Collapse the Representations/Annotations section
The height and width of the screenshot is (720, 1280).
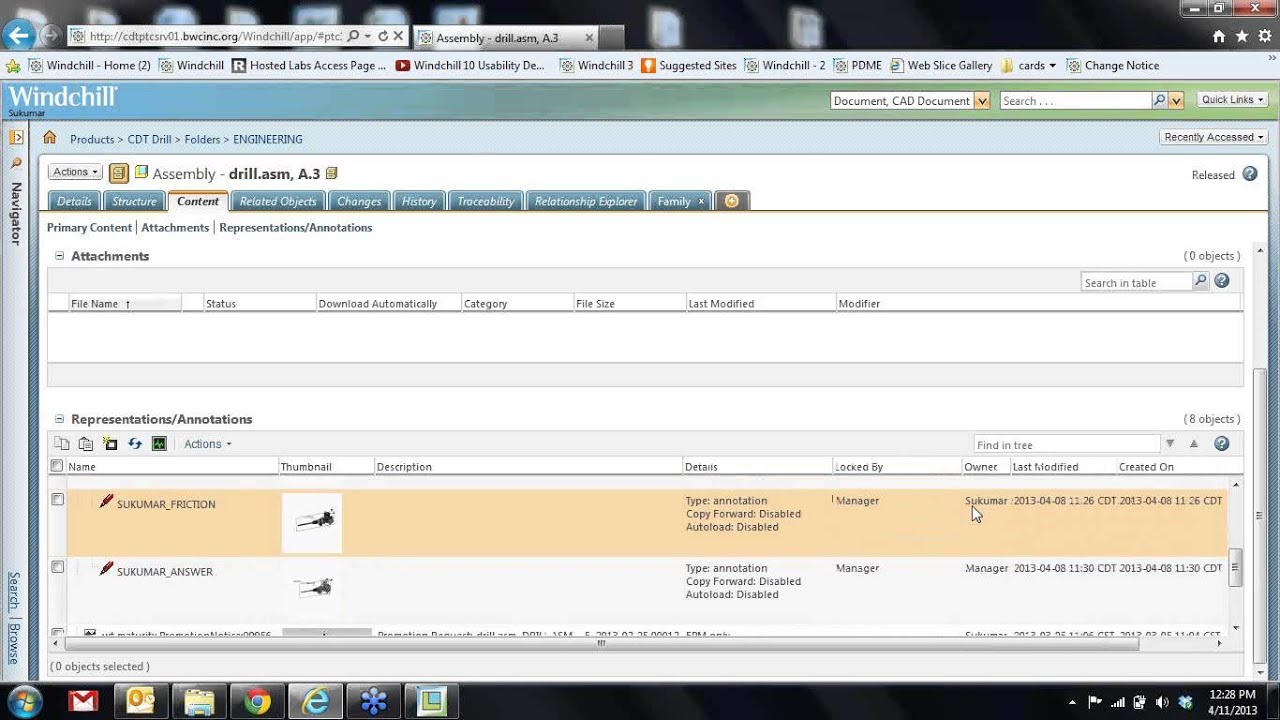59,419
